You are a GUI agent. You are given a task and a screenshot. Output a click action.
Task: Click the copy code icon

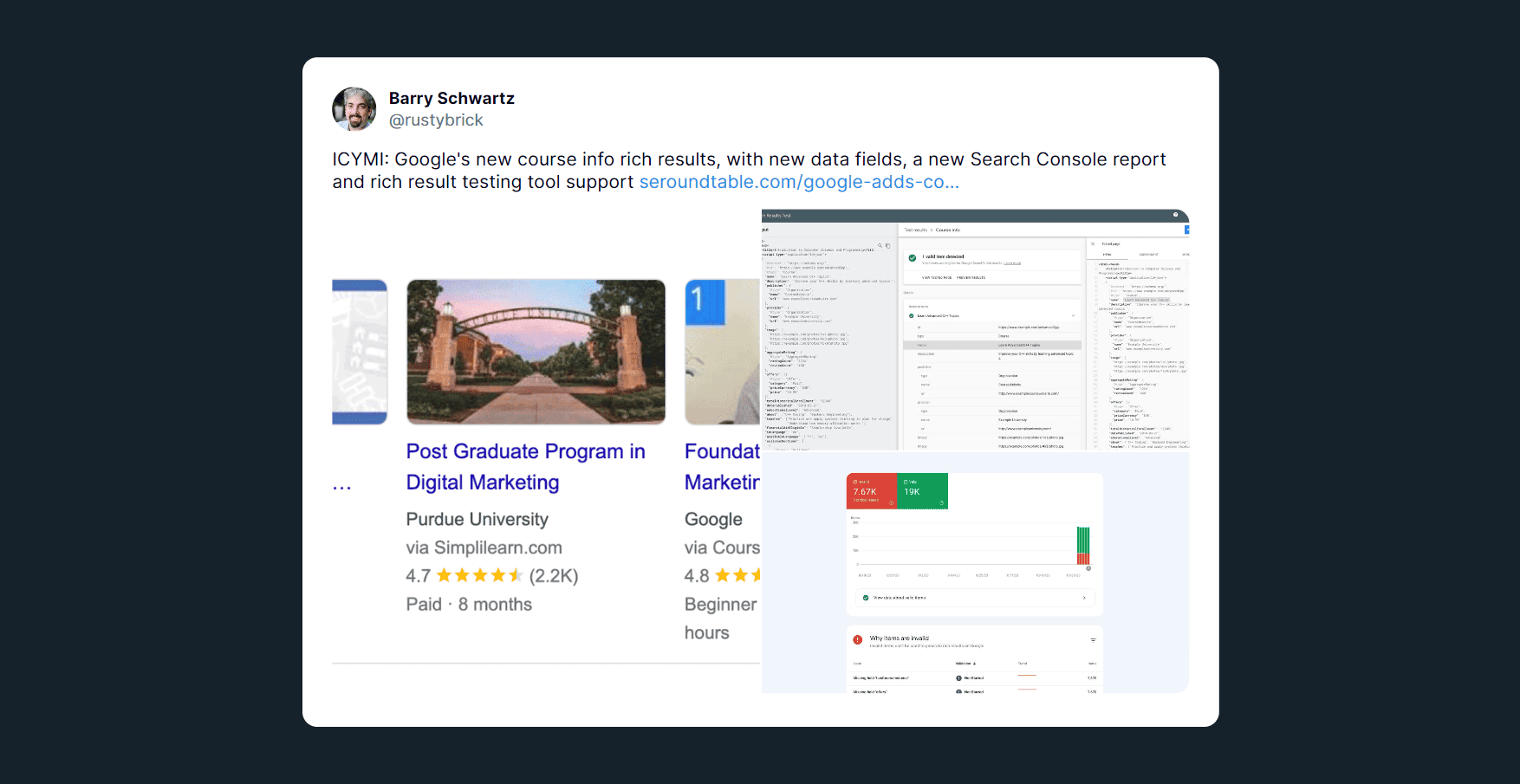click(888, 246)
